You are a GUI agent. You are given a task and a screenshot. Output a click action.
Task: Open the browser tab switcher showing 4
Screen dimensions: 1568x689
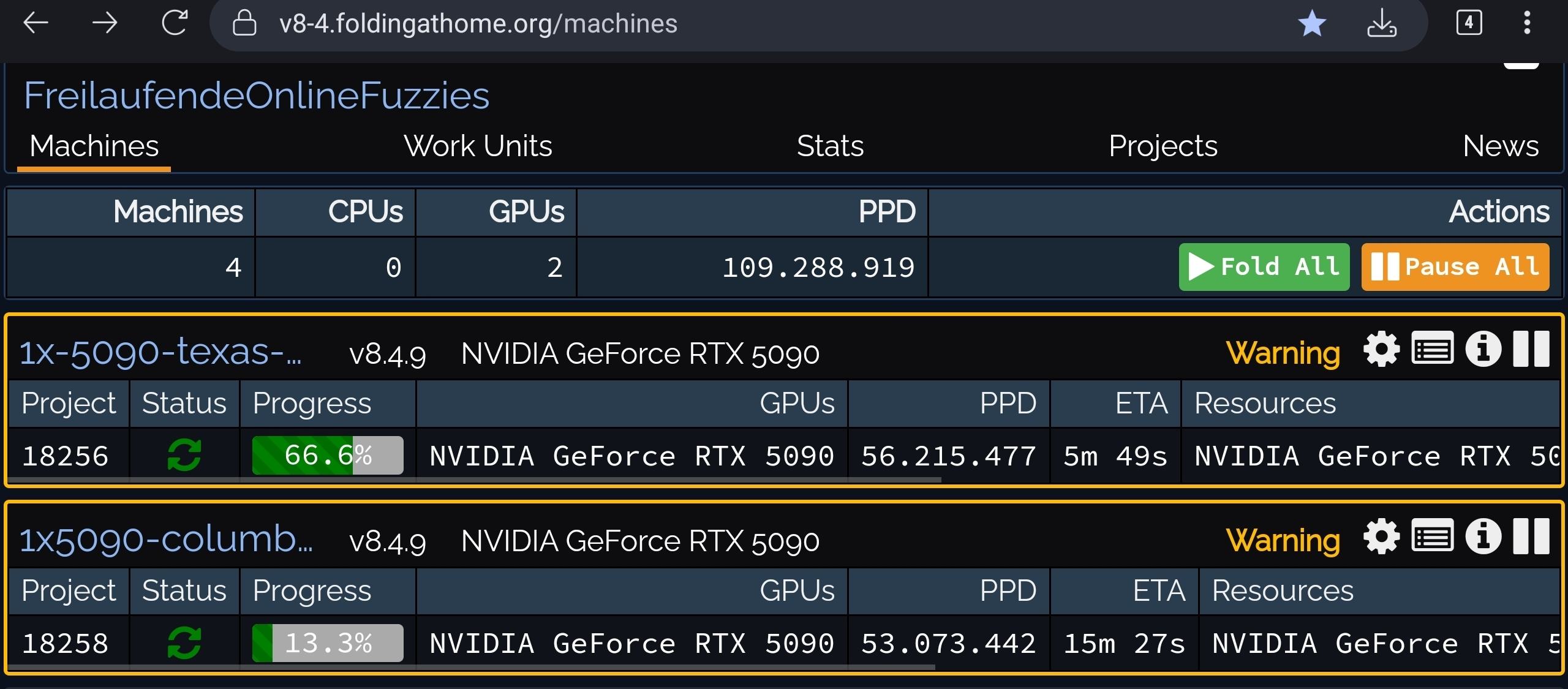tap(1468, 23)
